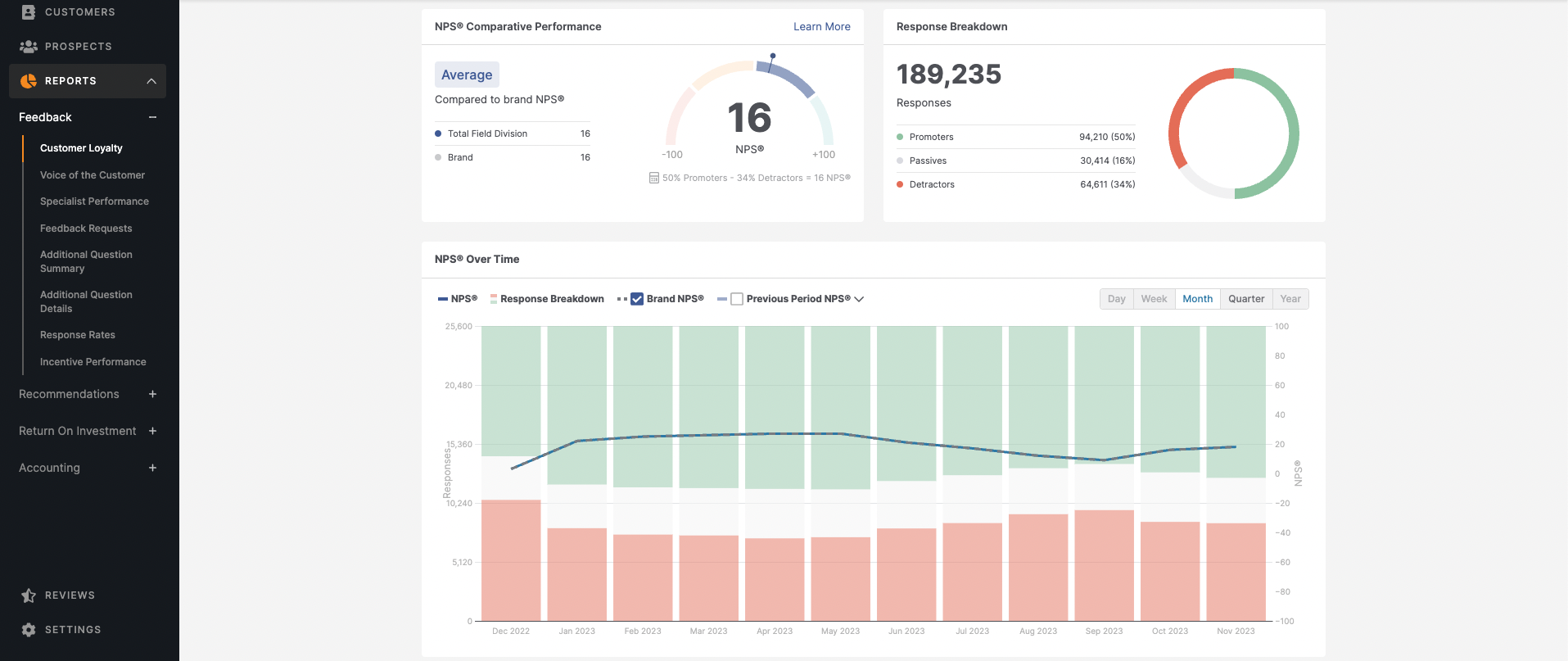
Task: Click the calculator icon beside NPS formula
Action: pos(654,178)
